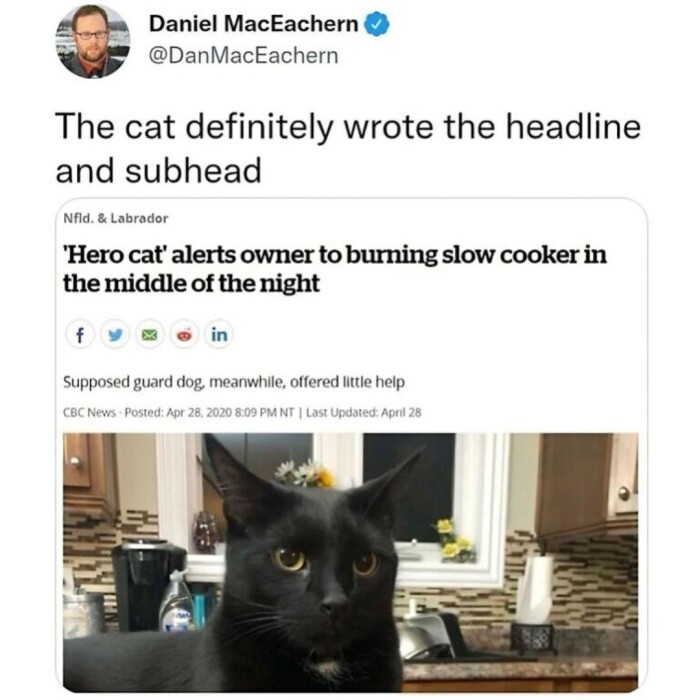Image resolution: width=700 pixels, height=700 pixels.
Task: Click the Posted Apr 28, 2020 timestamp
Action: point(209,412)
